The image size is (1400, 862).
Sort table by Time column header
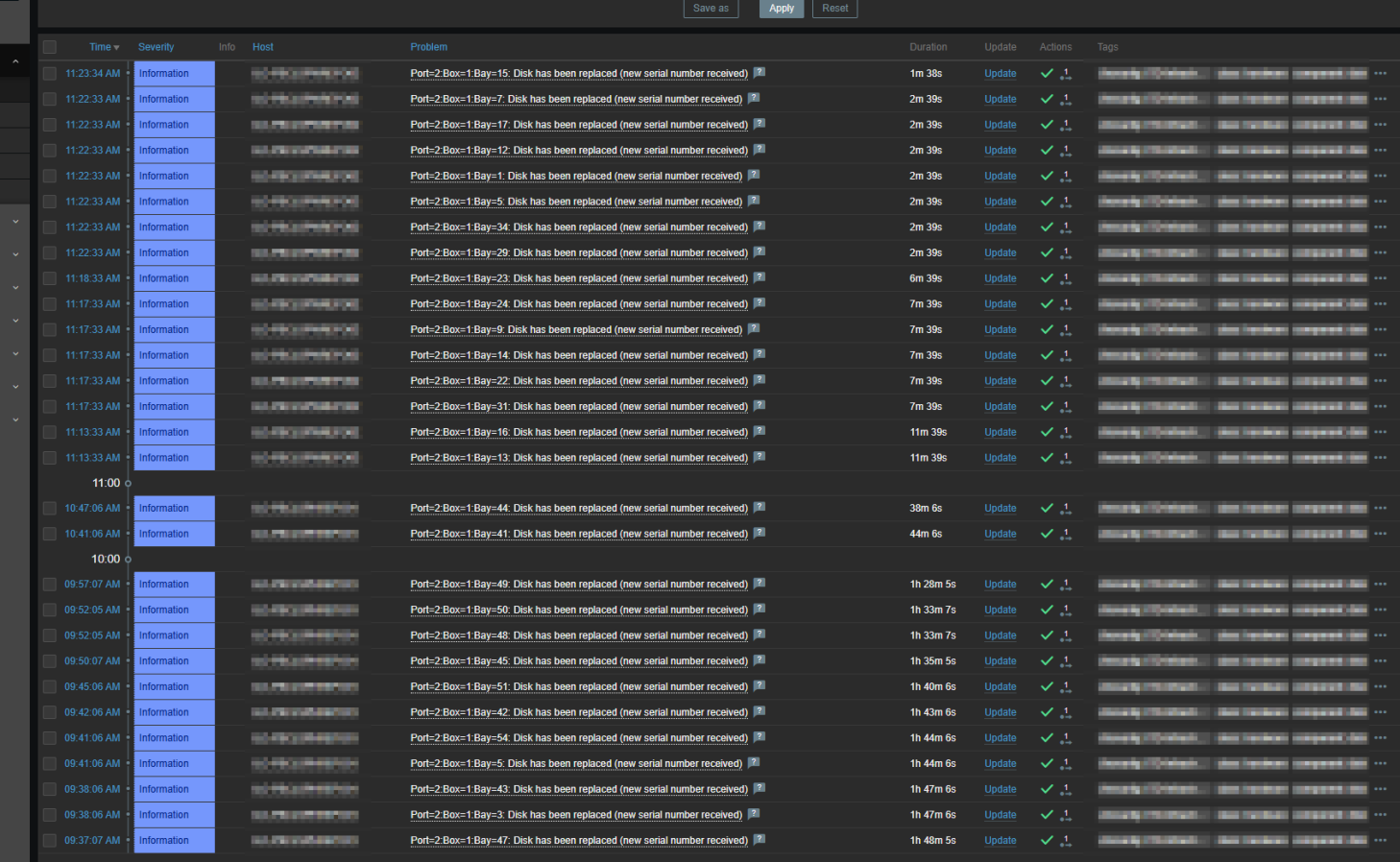[104, 47]
